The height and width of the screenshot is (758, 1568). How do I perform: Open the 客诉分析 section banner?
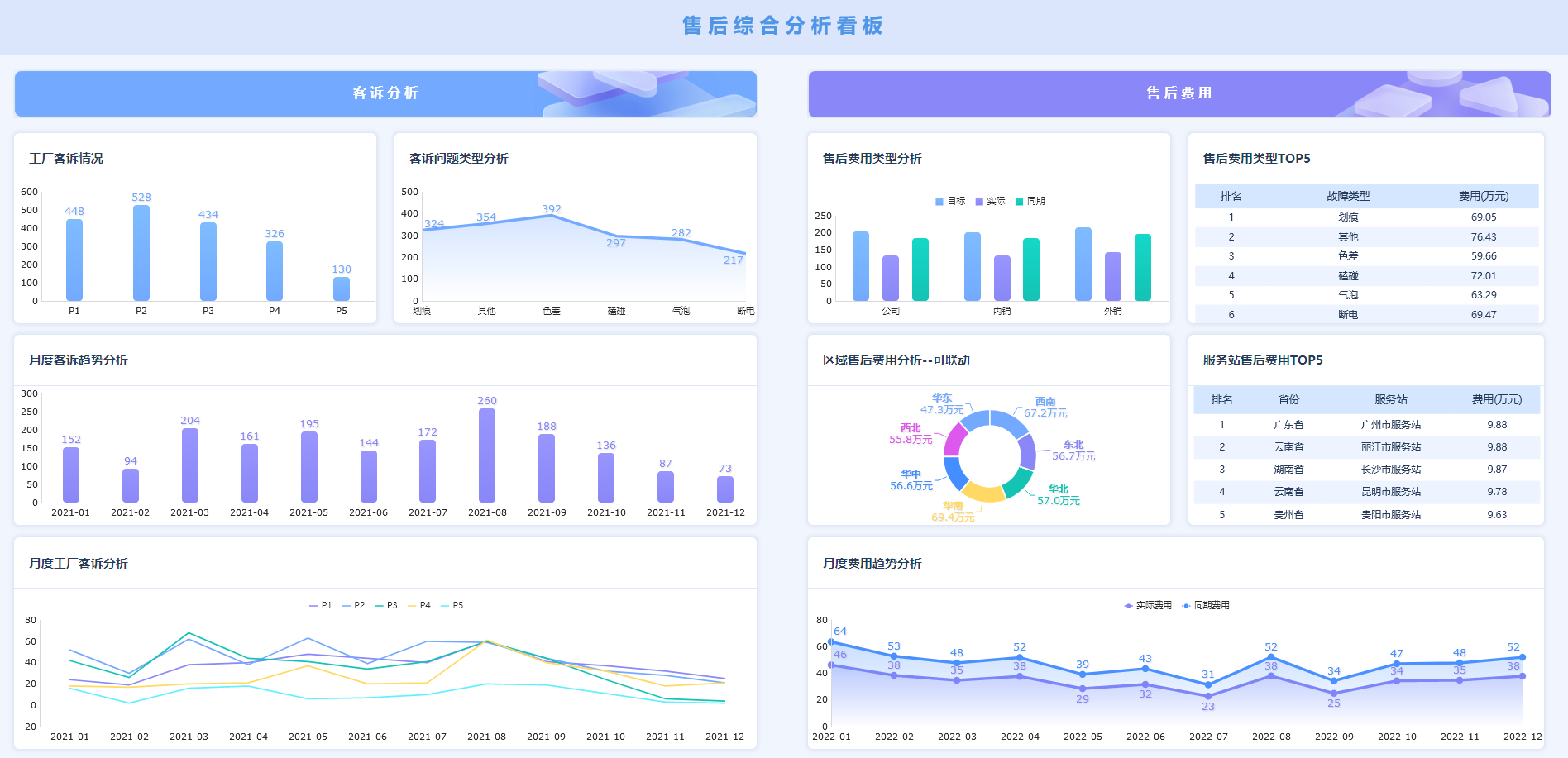(385, 93)
